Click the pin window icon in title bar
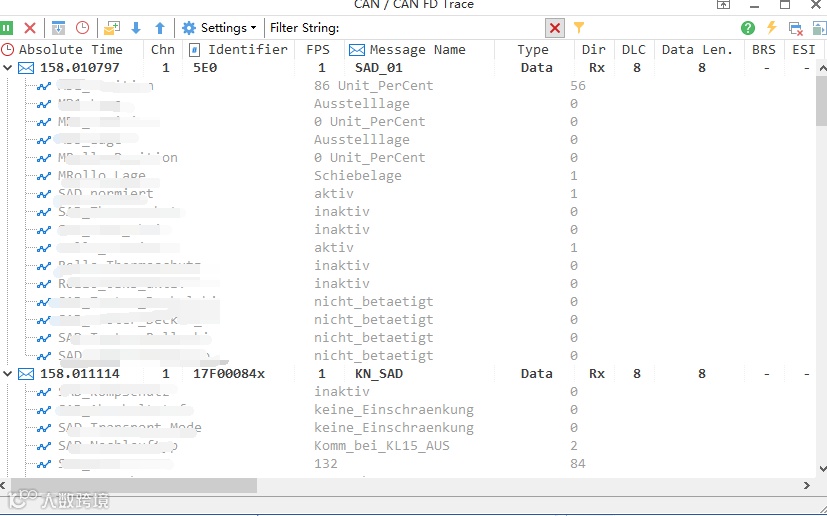 [723, 5]
